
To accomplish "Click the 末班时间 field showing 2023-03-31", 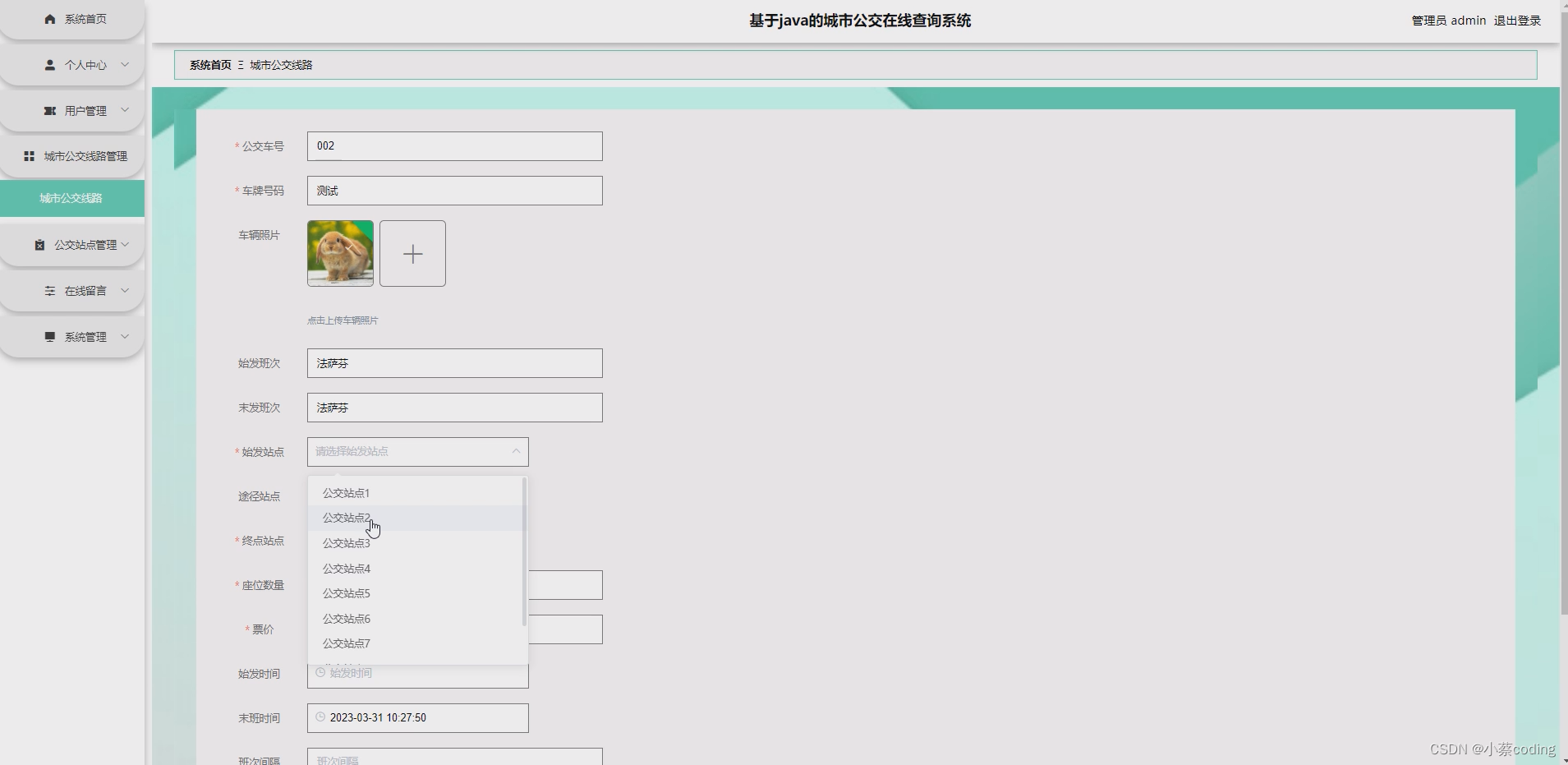I will [418, 718].
